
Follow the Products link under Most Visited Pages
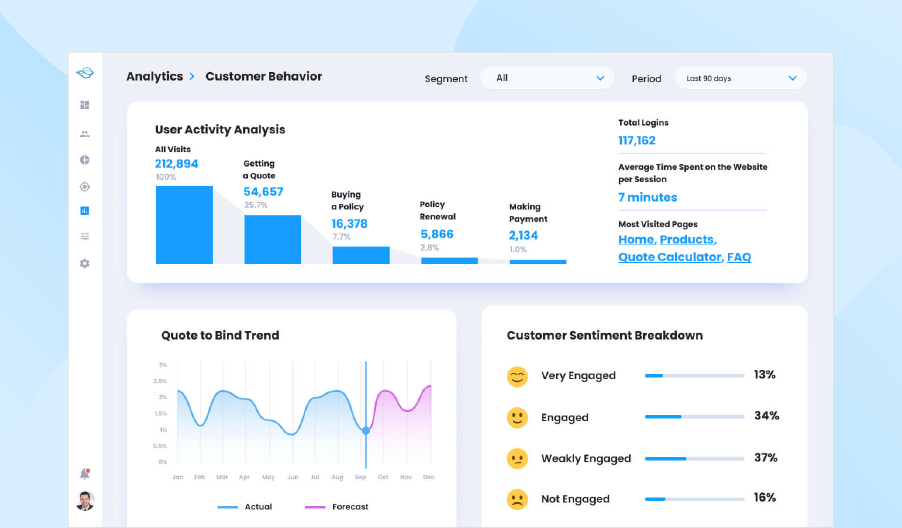(687, 240)
